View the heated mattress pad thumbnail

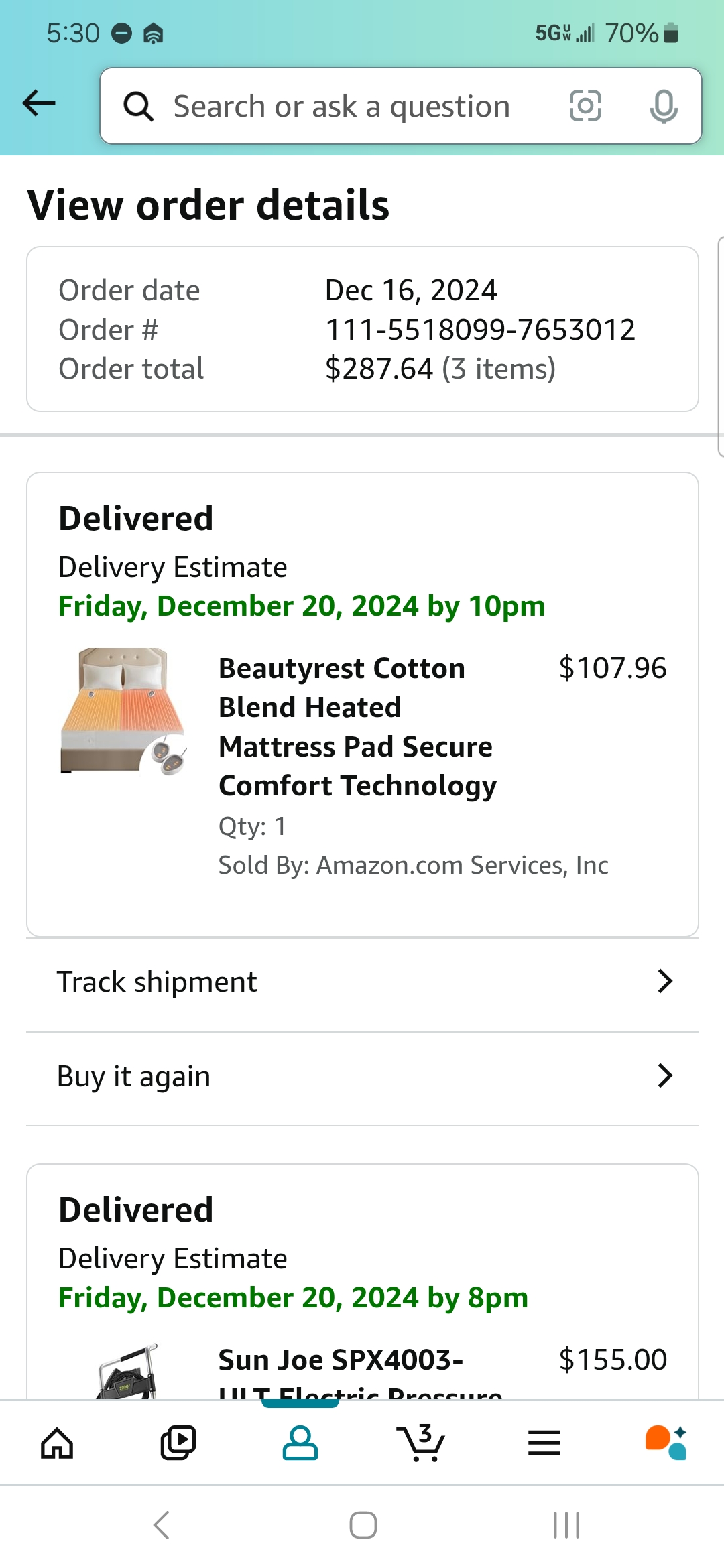tap(123, 711)
